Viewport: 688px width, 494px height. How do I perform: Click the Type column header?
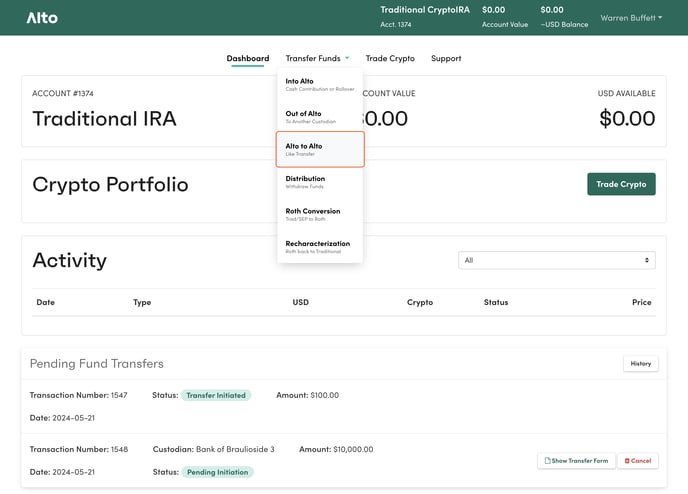pyautogui.click(x=142, y=302)
